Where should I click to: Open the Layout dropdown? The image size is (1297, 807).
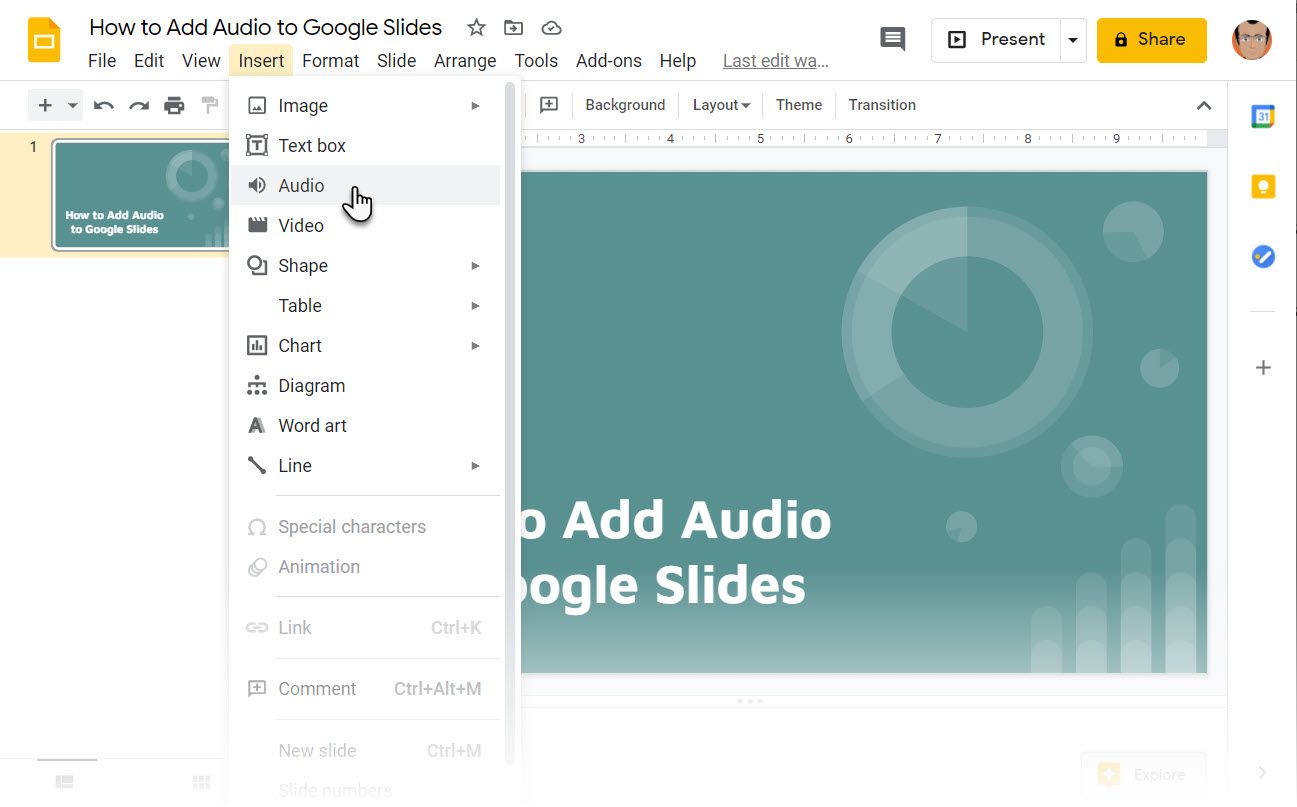click(720, 104)
